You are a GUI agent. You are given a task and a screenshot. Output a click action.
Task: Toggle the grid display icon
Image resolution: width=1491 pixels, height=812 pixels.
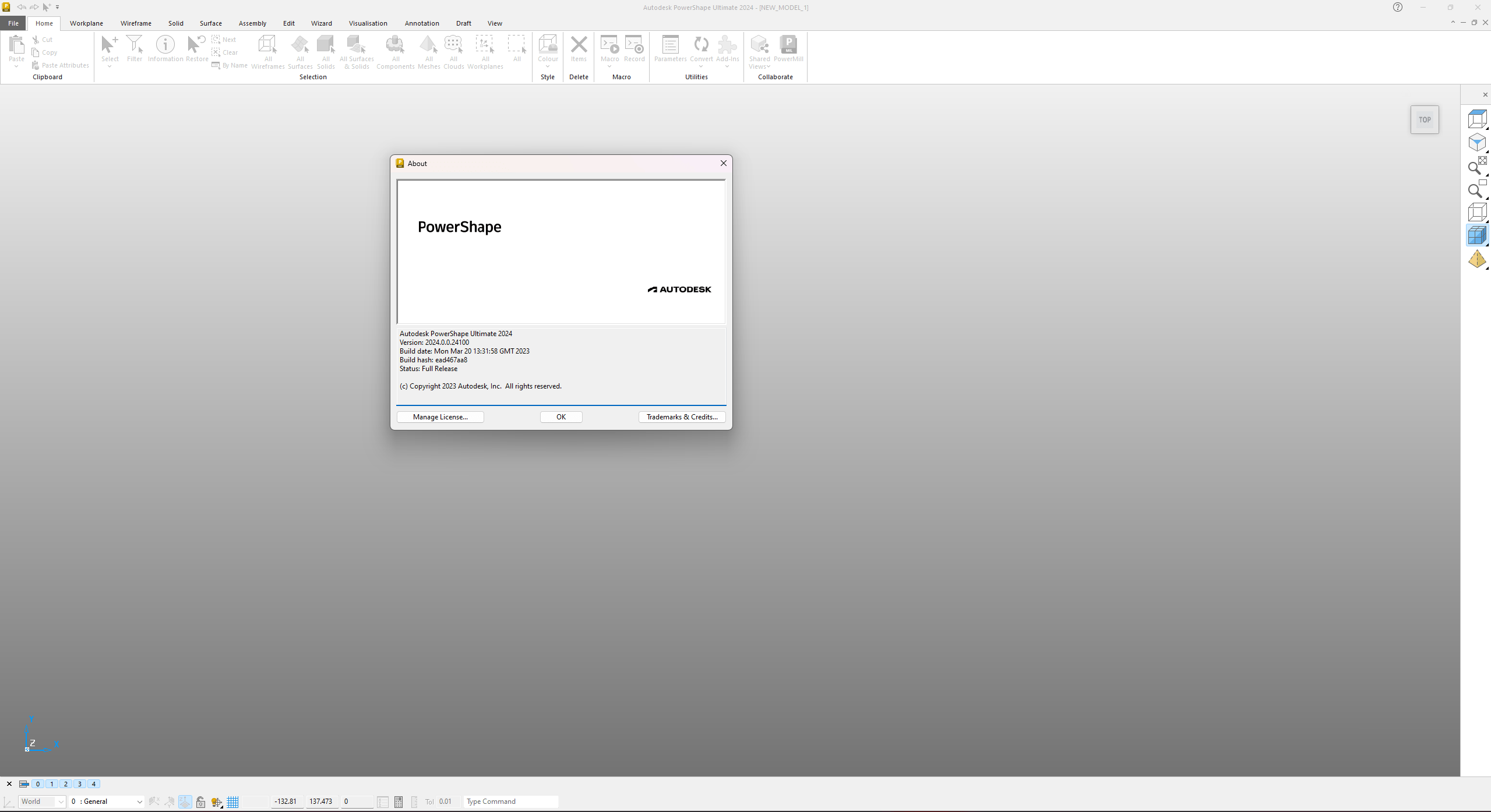(x=233, y=801)
